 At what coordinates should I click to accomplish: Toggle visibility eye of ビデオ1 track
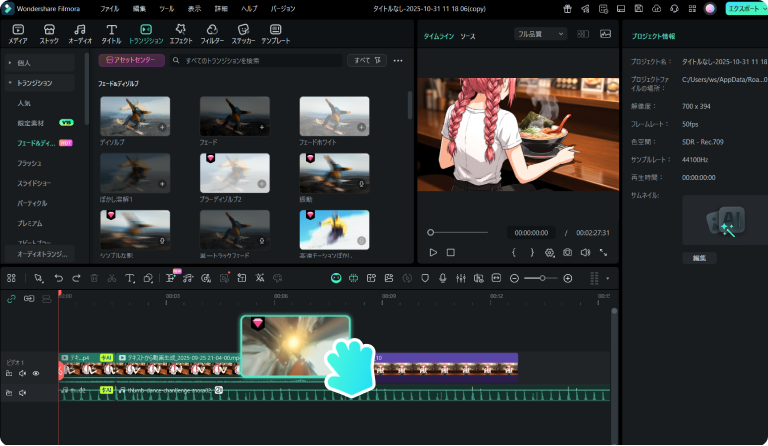tap(35, 373)
